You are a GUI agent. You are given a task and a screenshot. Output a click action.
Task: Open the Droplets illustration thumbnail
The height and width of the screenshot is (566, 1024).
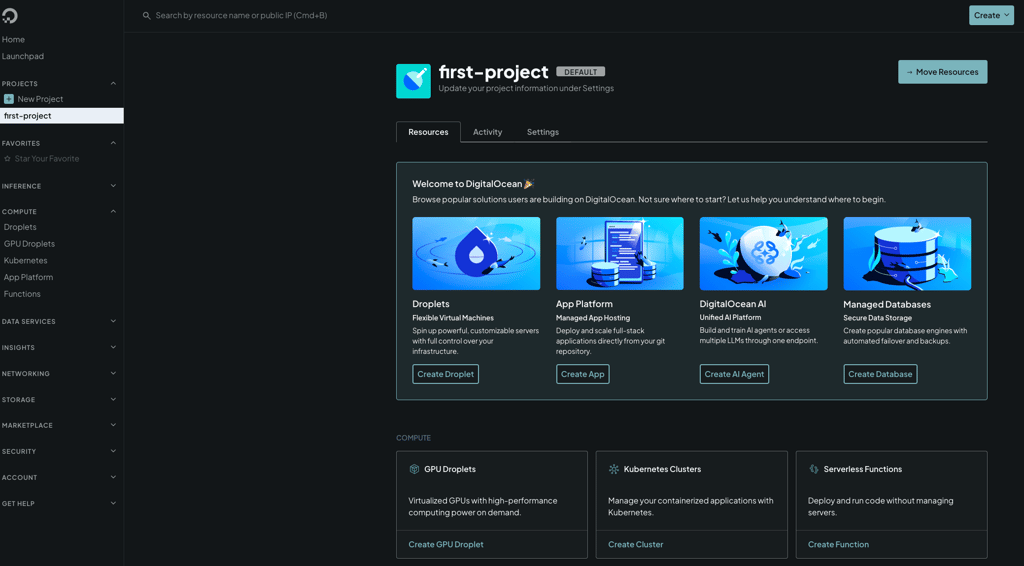[x=476, y=253]
